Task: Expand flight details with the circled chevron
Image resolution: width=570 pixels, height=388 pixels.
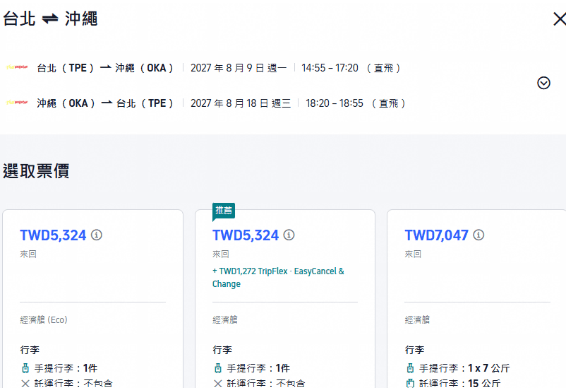Action: [x=543, y=83]
